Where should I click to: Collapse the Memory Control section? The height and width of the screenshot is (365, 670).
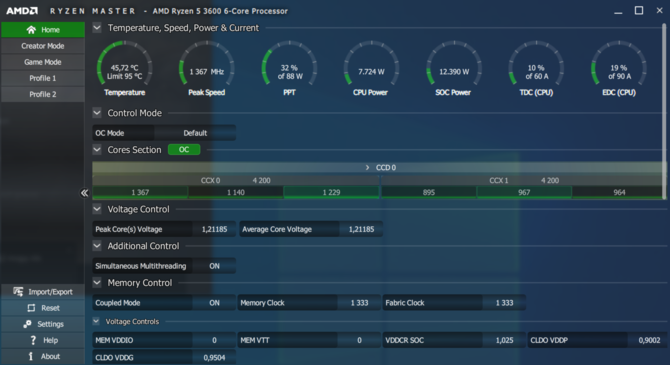click(97, 283)
